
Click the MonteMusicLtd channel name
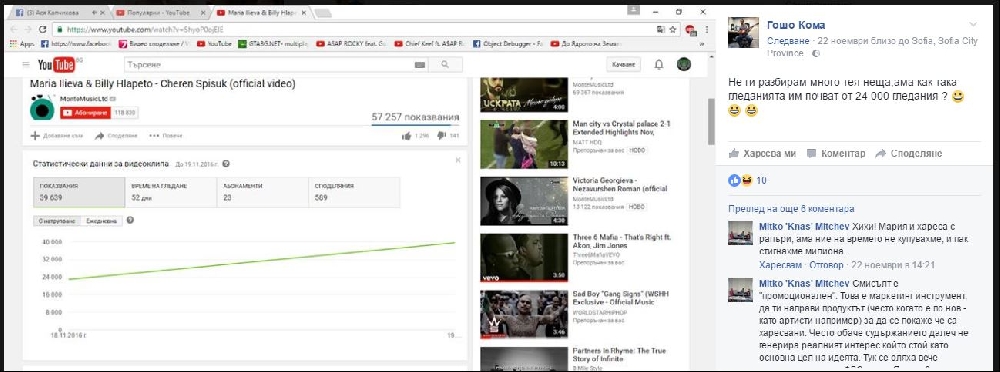click(84, 99)
